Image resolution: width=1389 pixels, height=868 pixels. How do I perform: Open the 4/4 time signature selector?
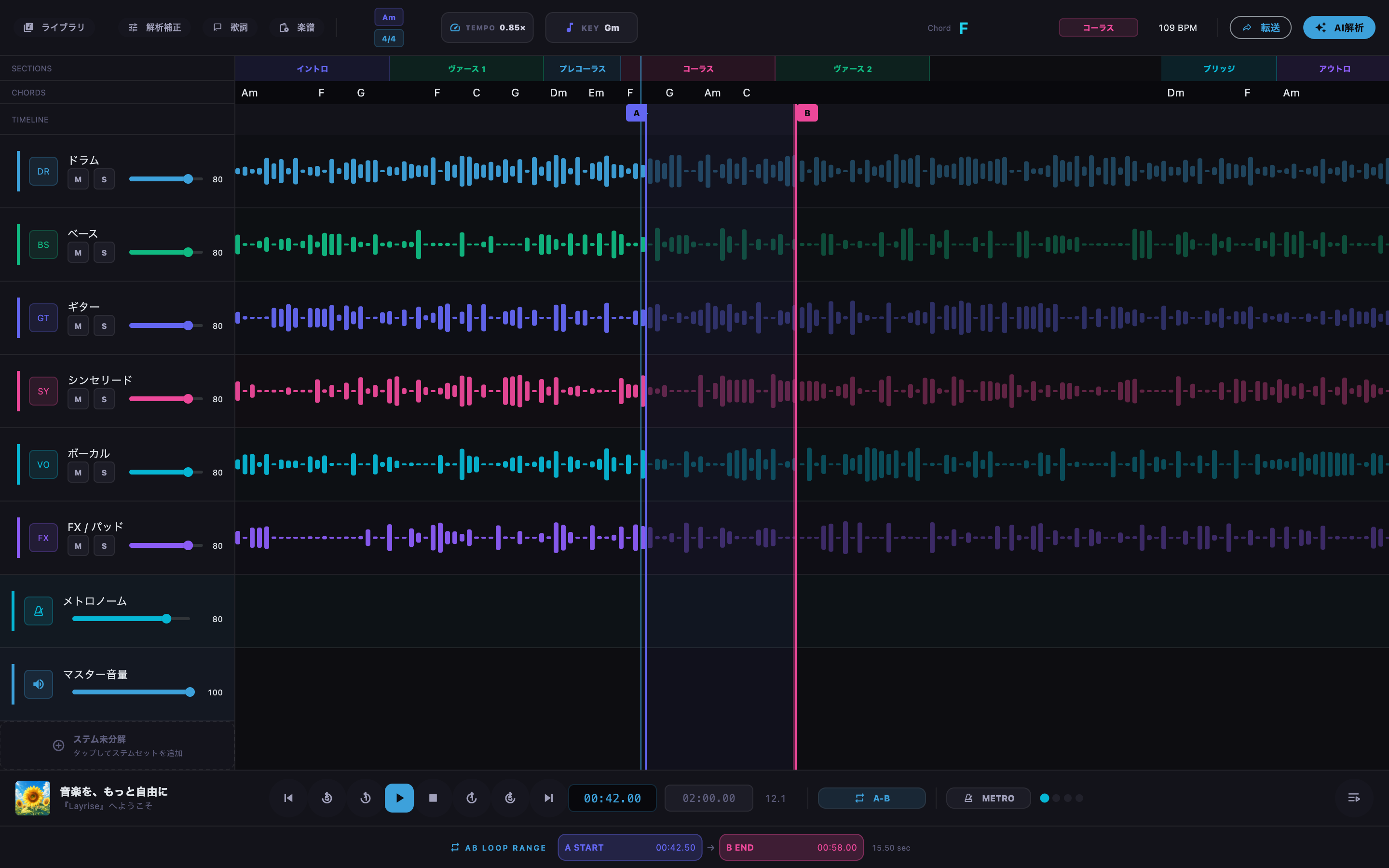[x=389, y=39]
